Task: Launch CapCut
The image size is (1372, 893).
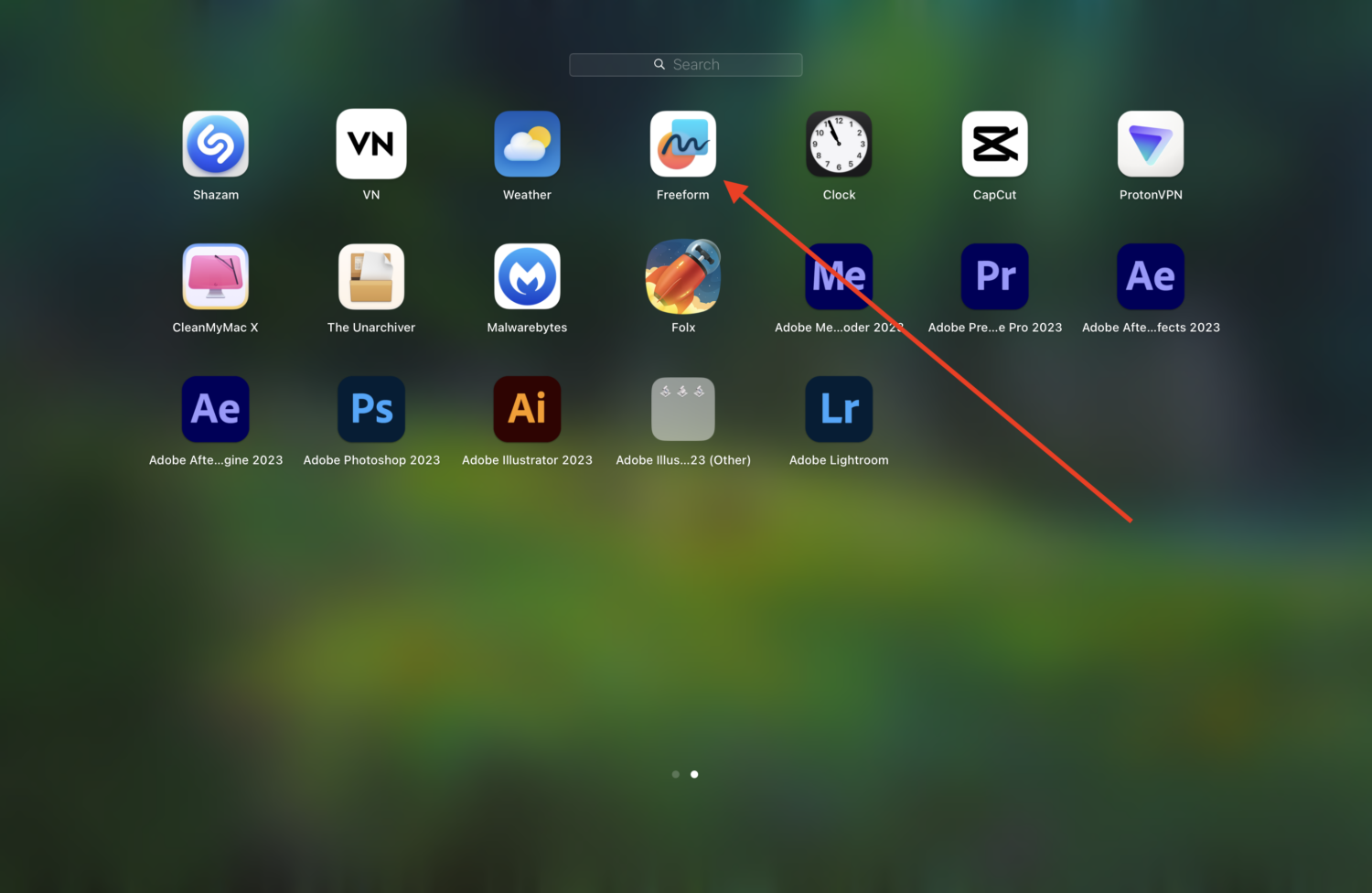Action: click(x=995, y=144)
